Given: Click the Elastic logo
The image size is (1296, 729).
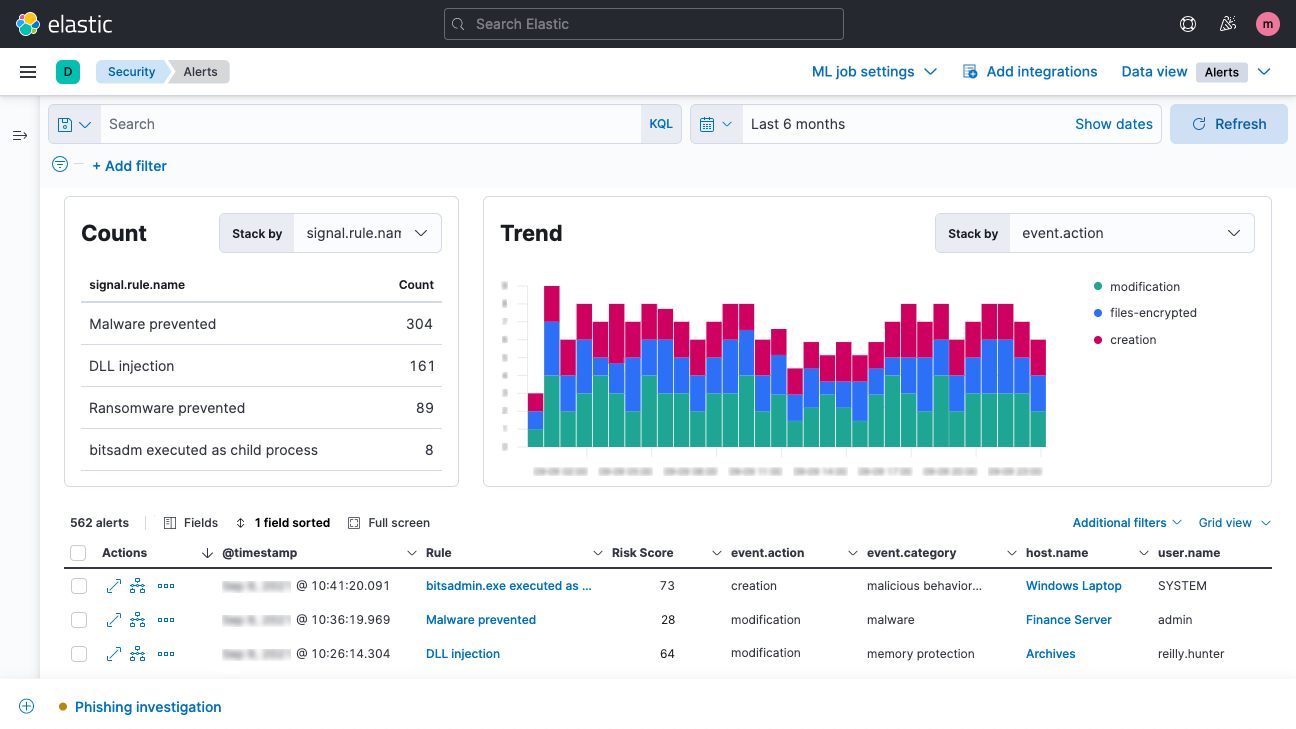Looking at the screenshot, I should pos(64,24).
